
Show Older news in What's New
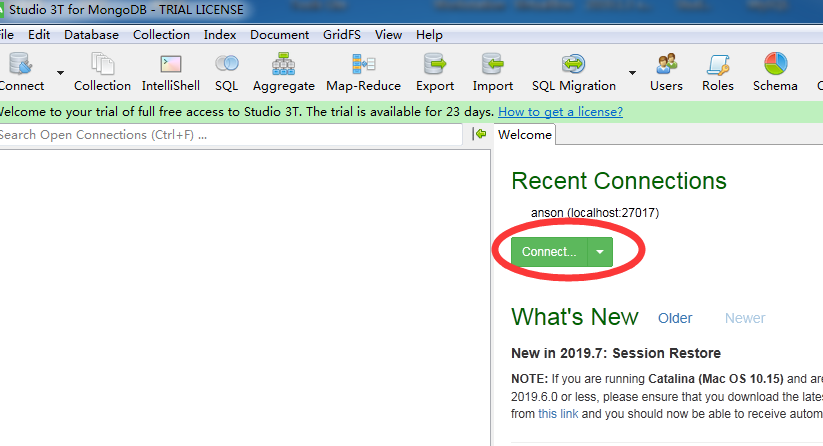pyautogui.click(x=675, y=318)
